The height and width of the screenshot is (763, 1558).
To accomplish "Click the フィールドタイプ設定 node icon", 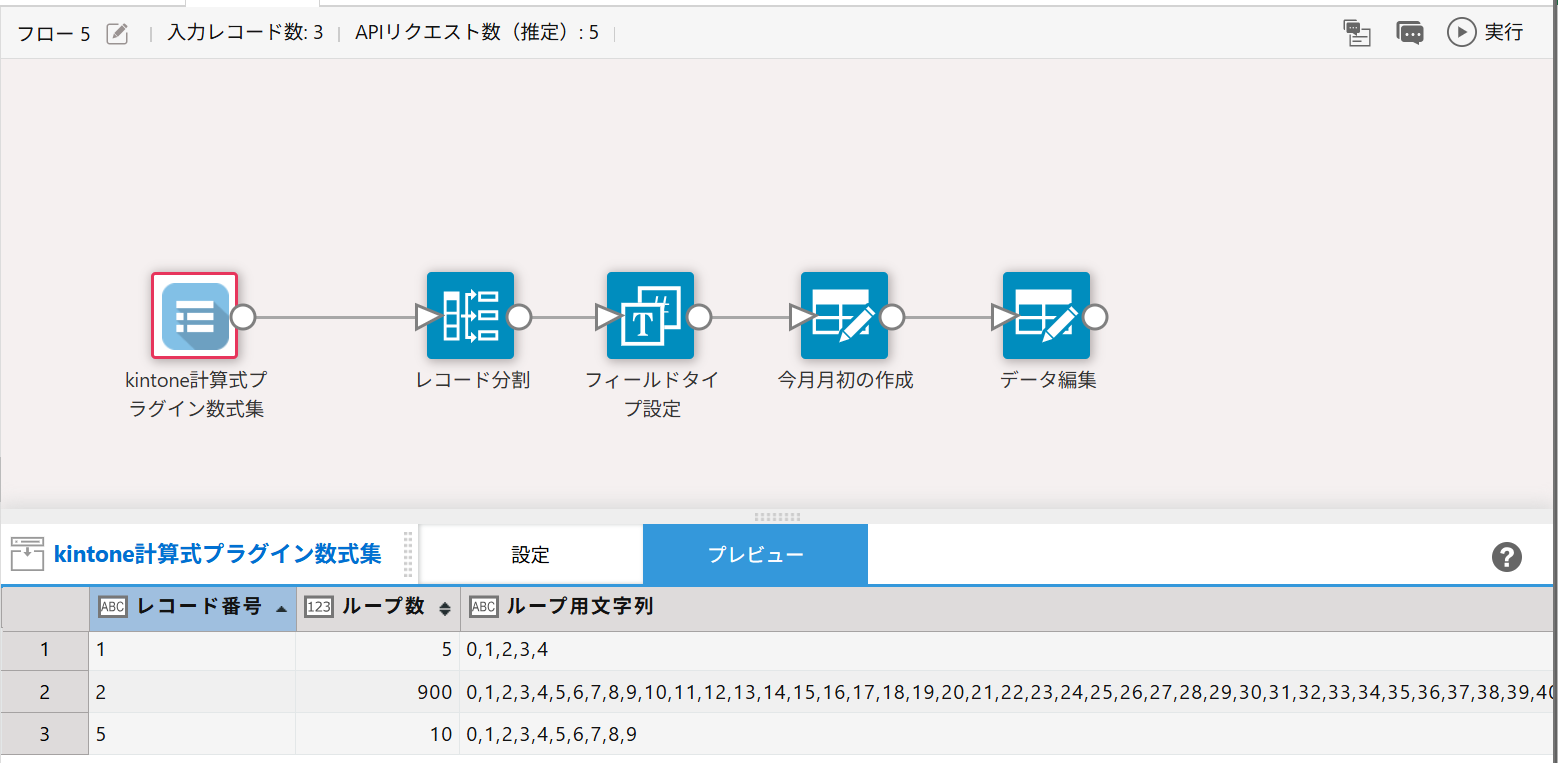I will 650,316.
